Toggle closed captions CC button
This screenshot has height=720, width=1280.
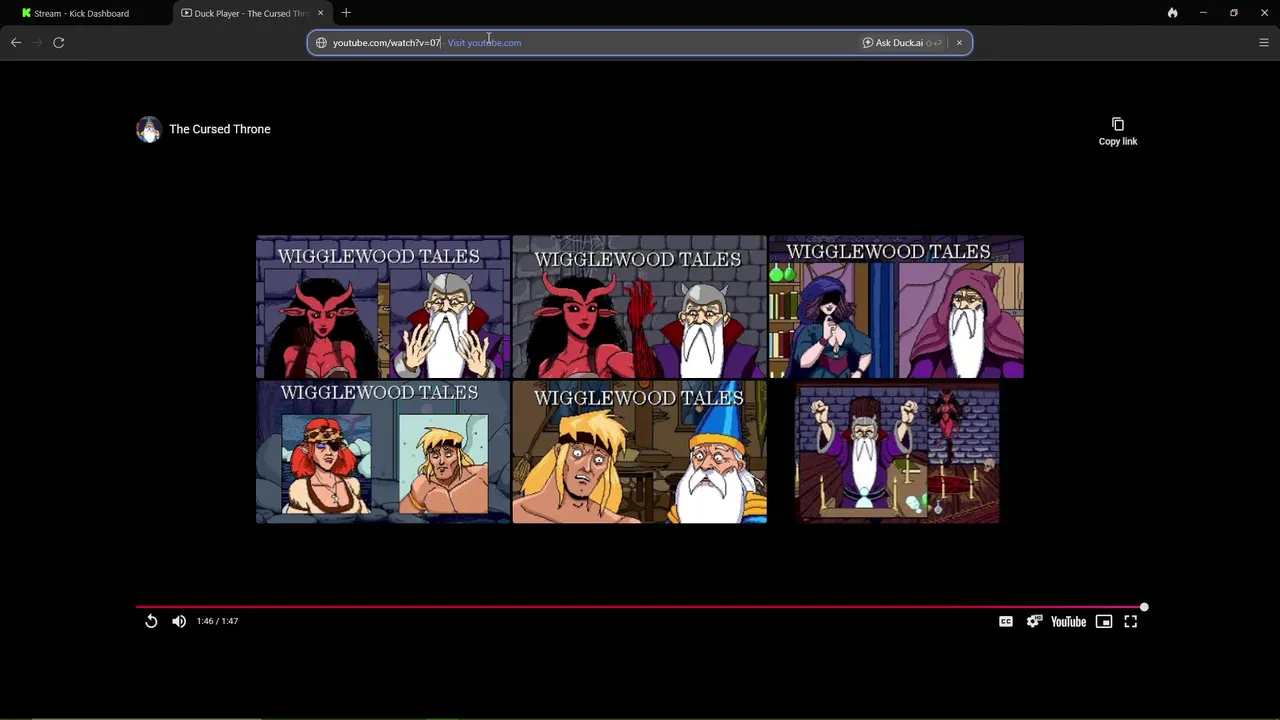1006,621
